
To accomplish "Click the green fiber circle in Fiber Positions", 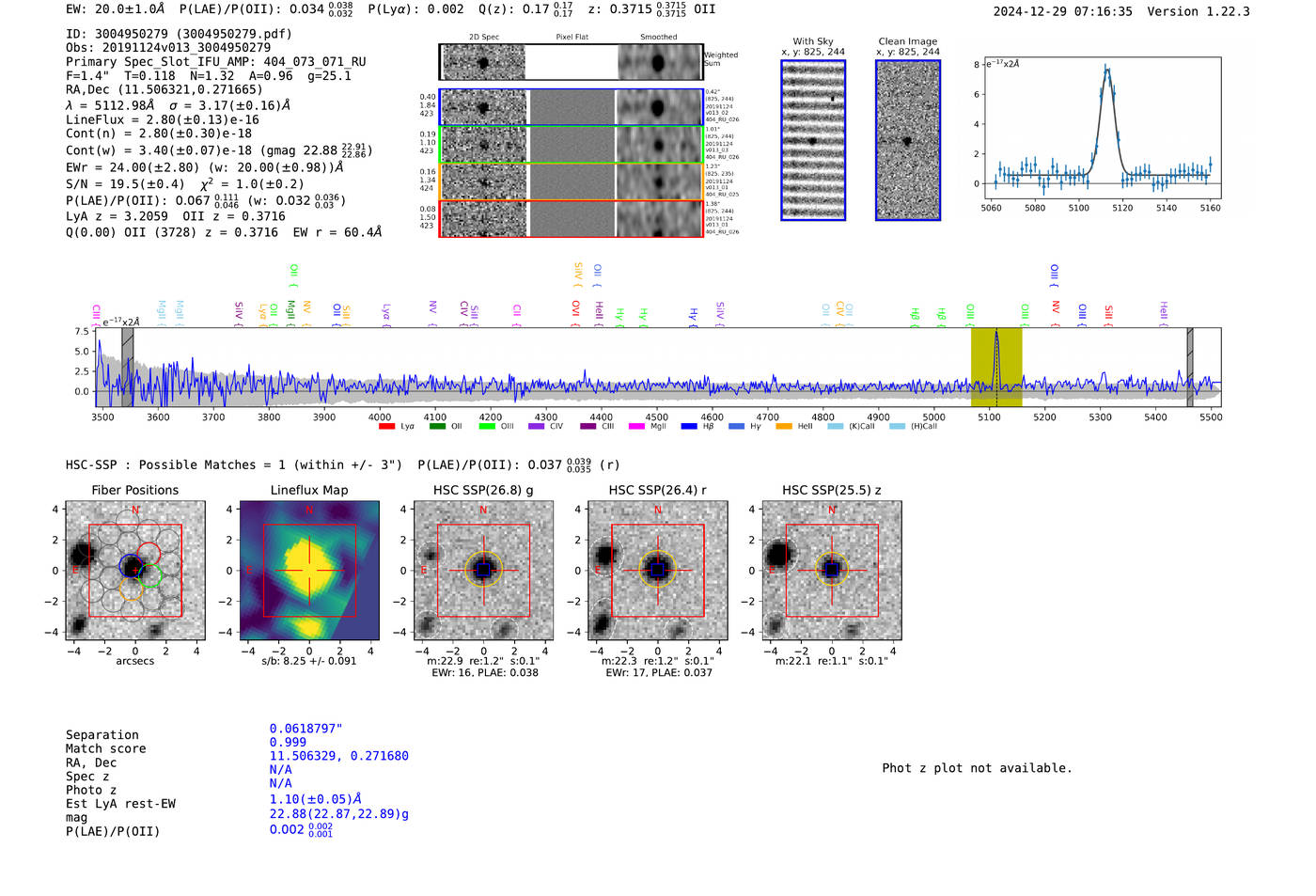I will pyautogui.click(x=151, y=575).
